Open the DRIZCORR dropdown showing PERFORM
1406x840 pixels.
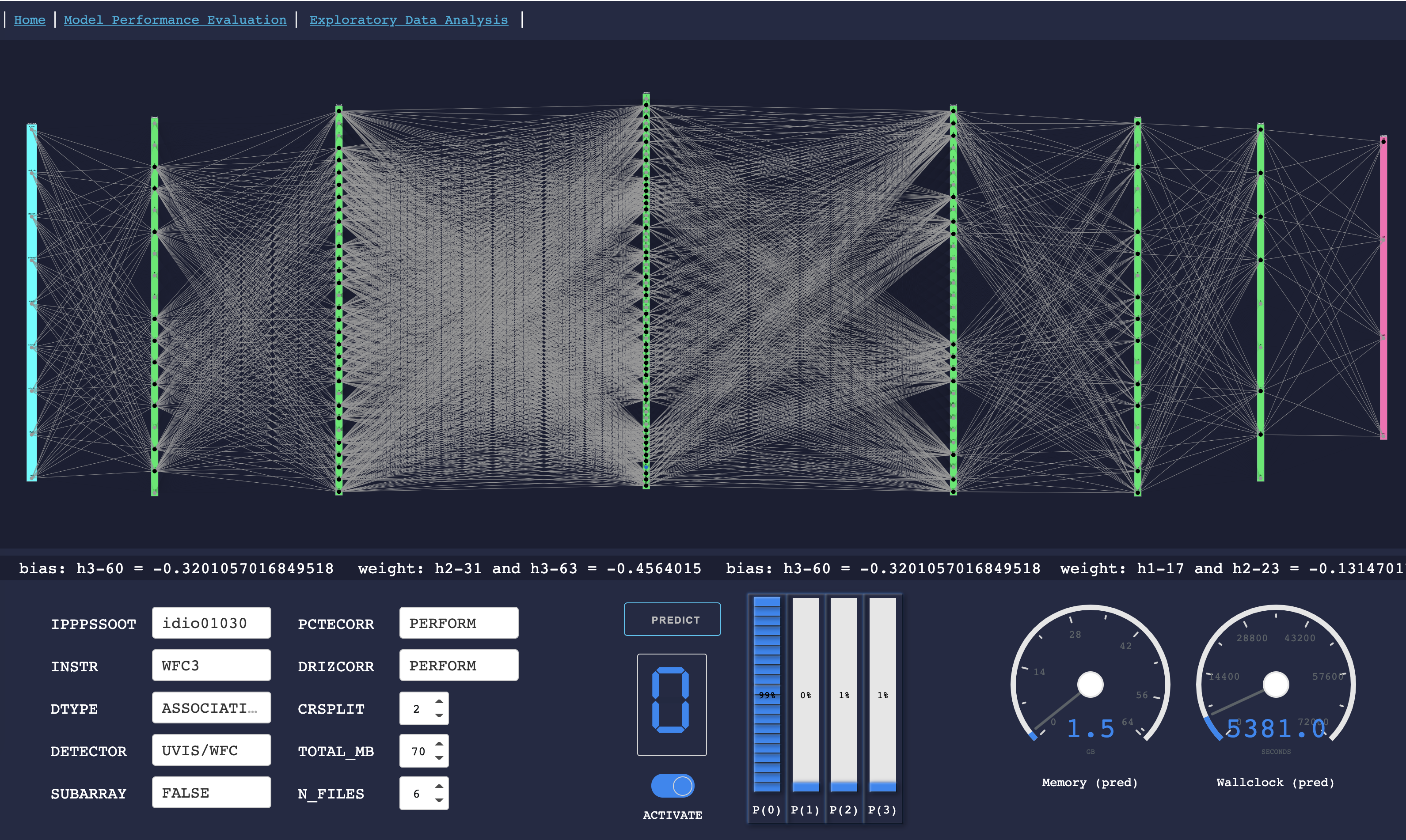(x=459, y=665)
